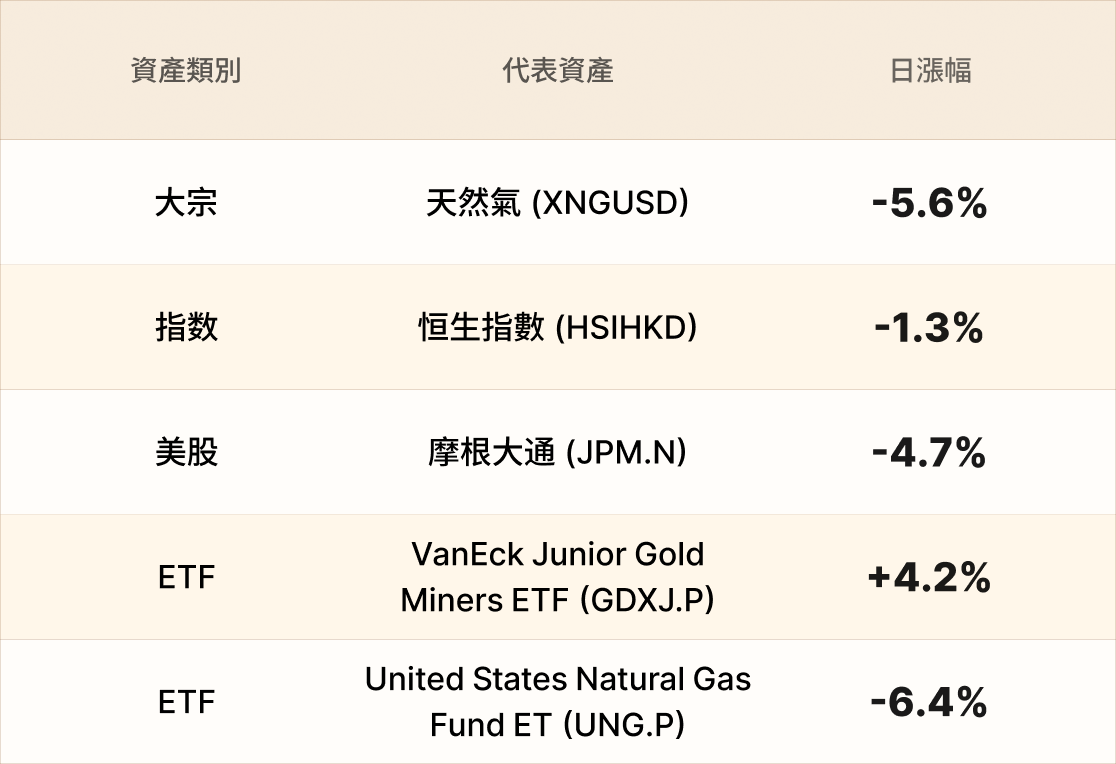This screenshot has height=764, width=1116.
Task: Click the 代表資產 column header
Action: pos(558,71)
